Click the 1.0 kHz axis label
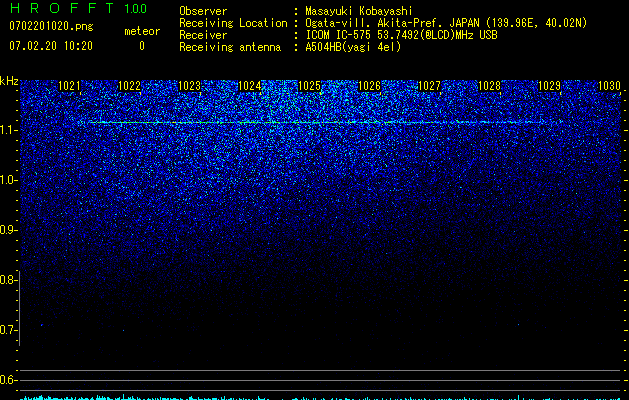The image size is (629, 400). pos(8,180)
